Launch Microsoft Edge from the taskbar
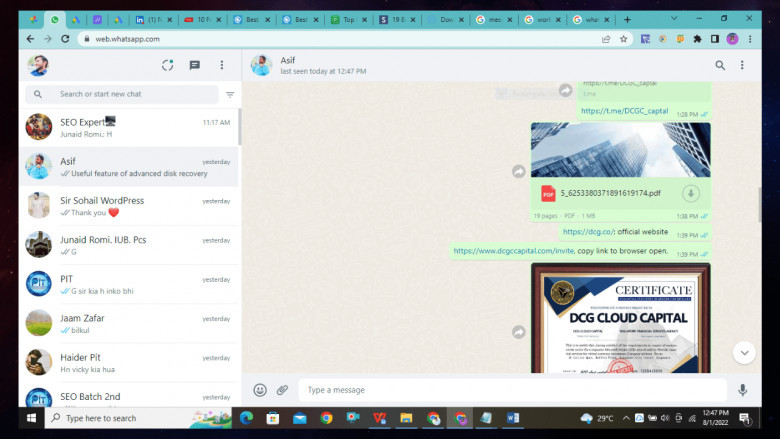 point(246,418)
